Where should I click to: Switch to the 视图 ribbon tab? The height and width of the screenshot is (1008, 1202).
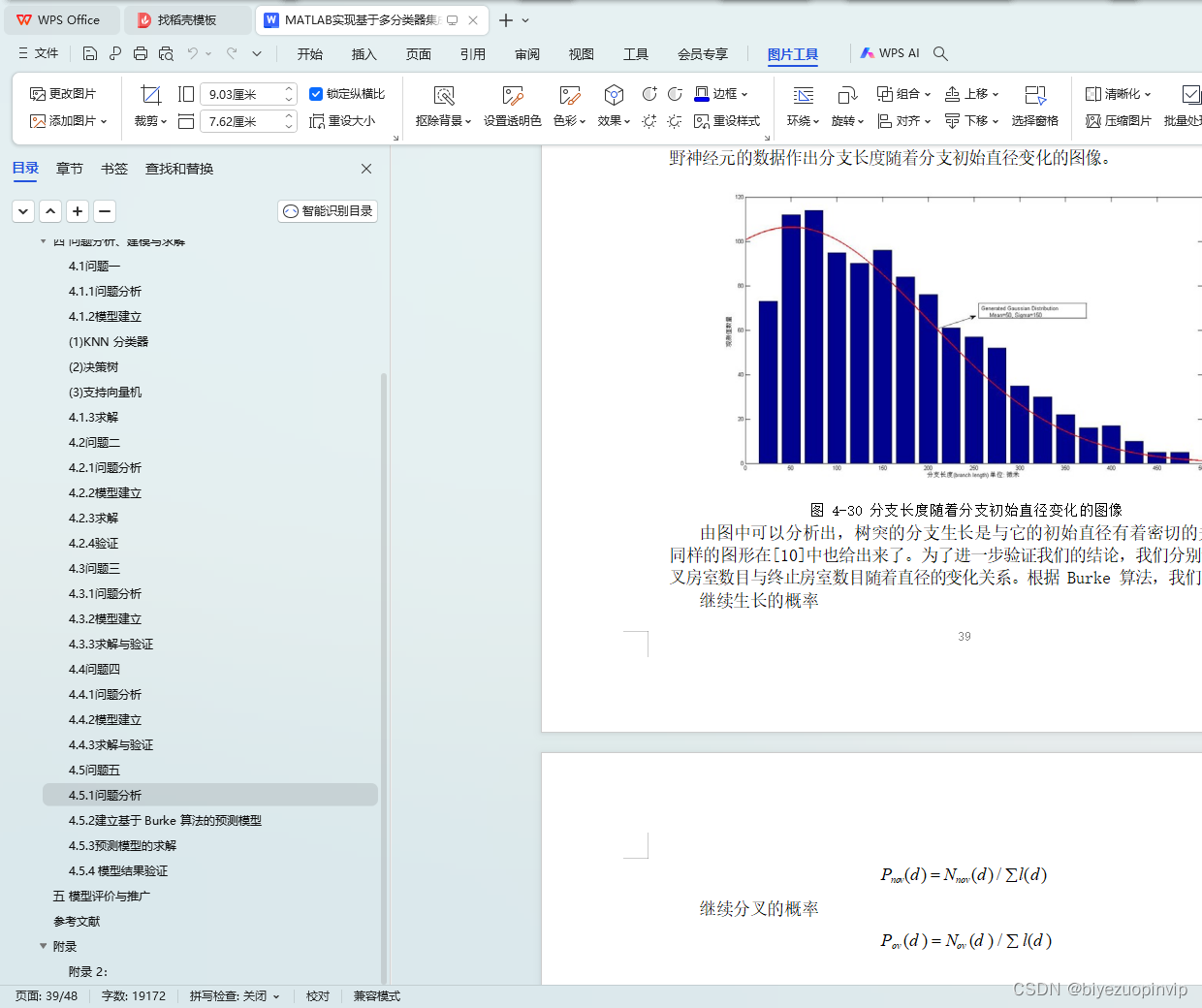[x=582, y=54]
